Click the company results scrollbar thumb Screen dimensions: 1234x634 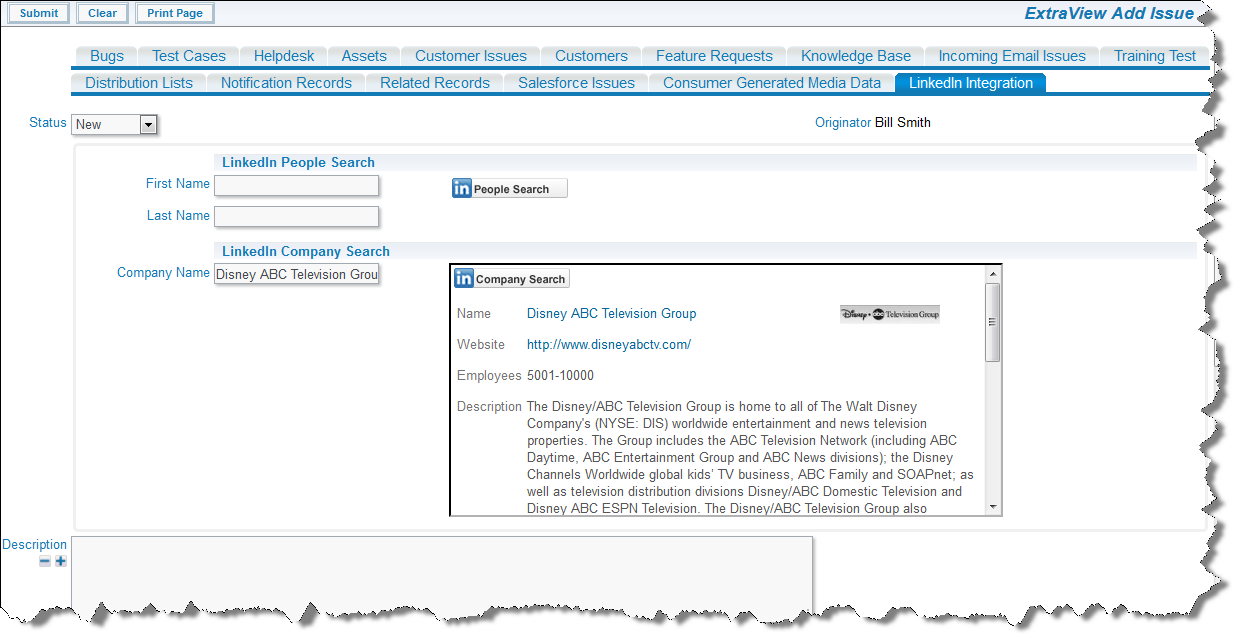992,322
